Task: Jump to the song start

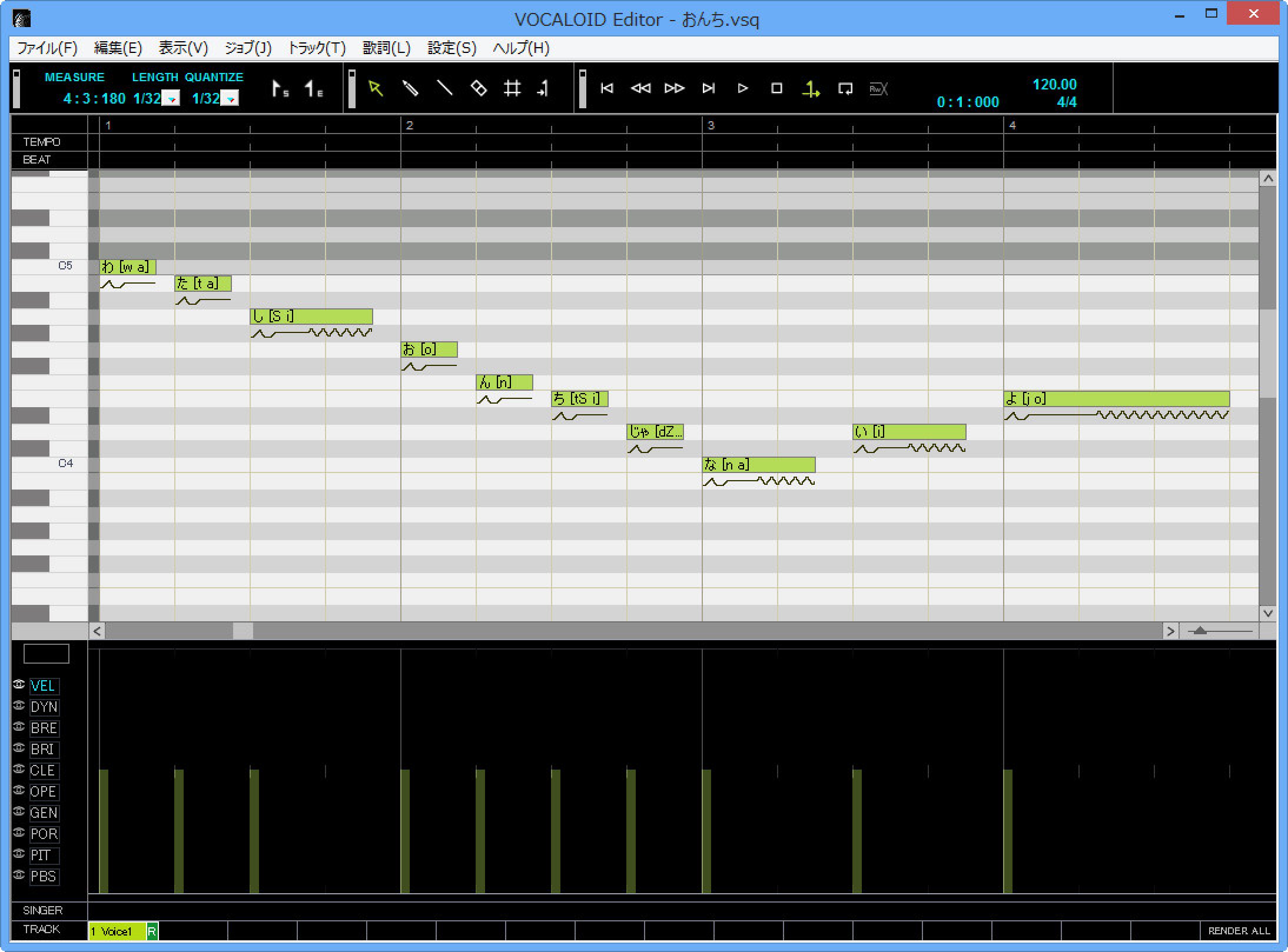Action: coord(606,88)
